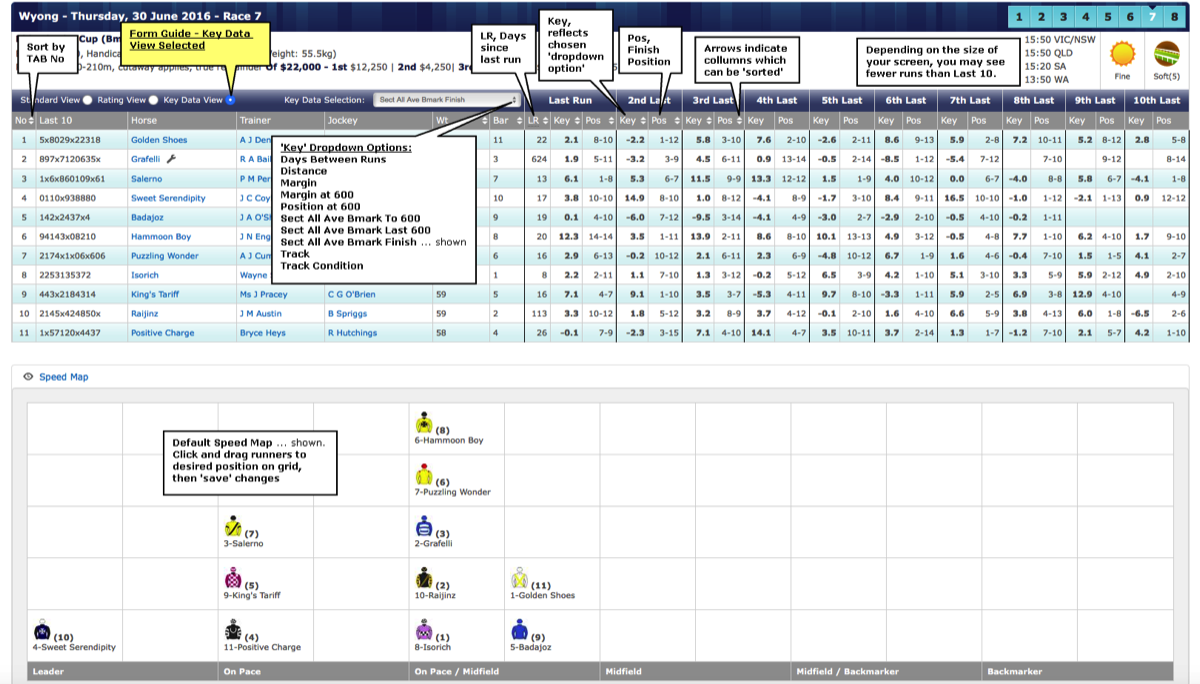
Task: Open jockey R Hutchings link
Action: tap(352, 333)
